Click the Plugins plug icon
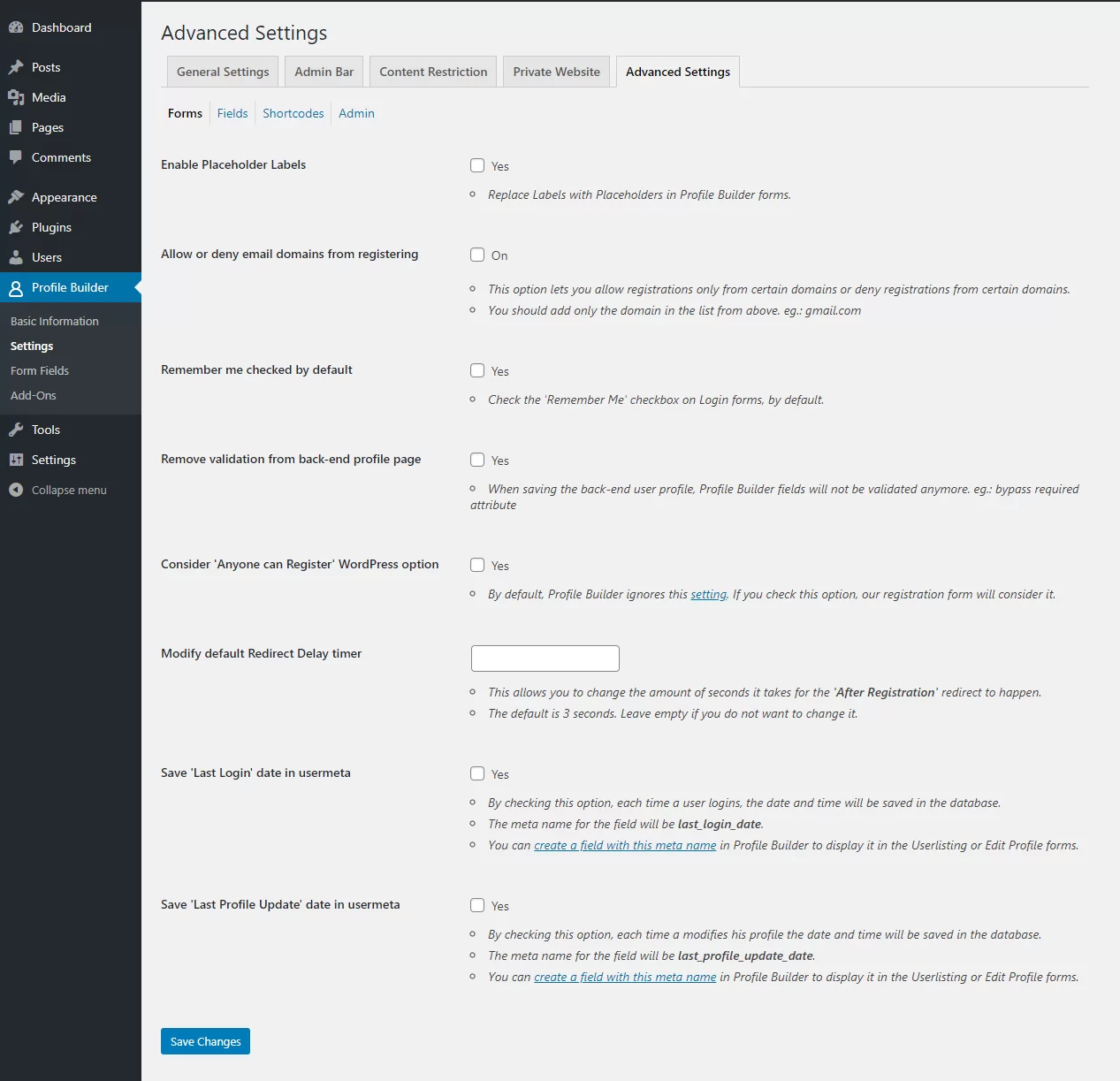This screenshot has height=1081, width=1120. [x=16, y=227]
